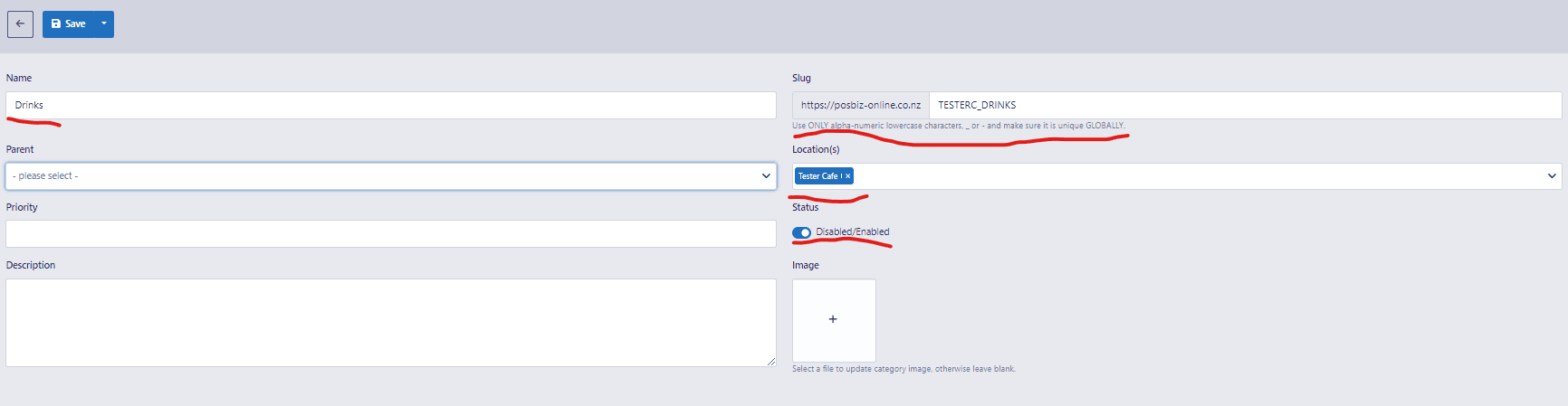1568x406 pixels.
Task: Click the back arrow button
Action: tap(20, 24)
